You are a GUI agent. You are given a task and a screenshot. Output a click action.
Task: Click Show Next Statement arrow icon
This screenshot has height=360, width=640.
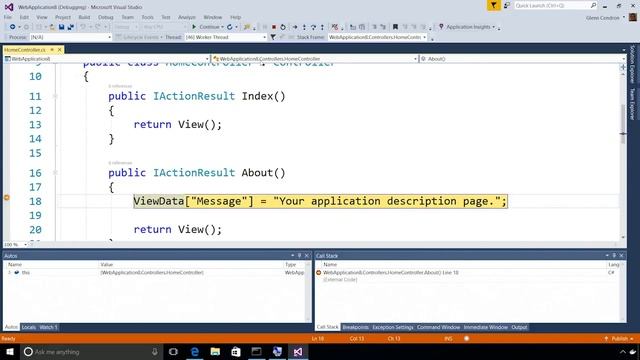tap(295, 27)
